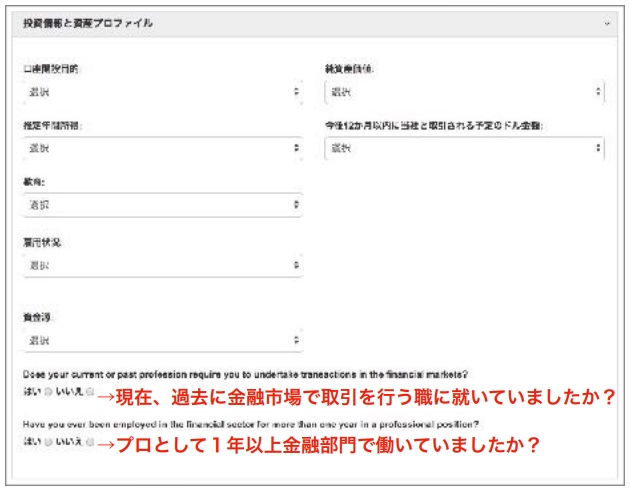Image resolution: width=630 pixels, height=491 pixels.
Task: Click the stepper arrows on 雇用状況 select
Action: (x=296, y=265)
